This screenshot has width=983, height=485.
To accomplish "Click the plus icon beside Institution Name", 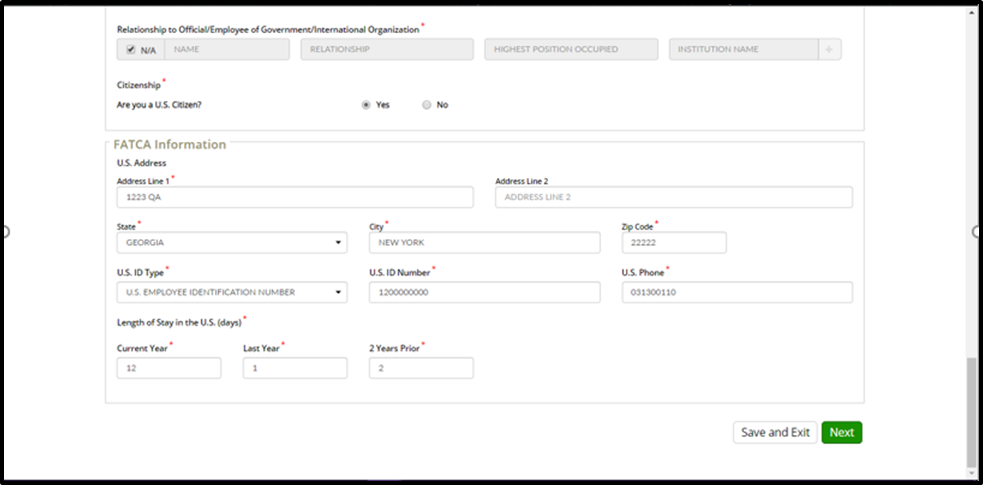I will click(829, 50).
